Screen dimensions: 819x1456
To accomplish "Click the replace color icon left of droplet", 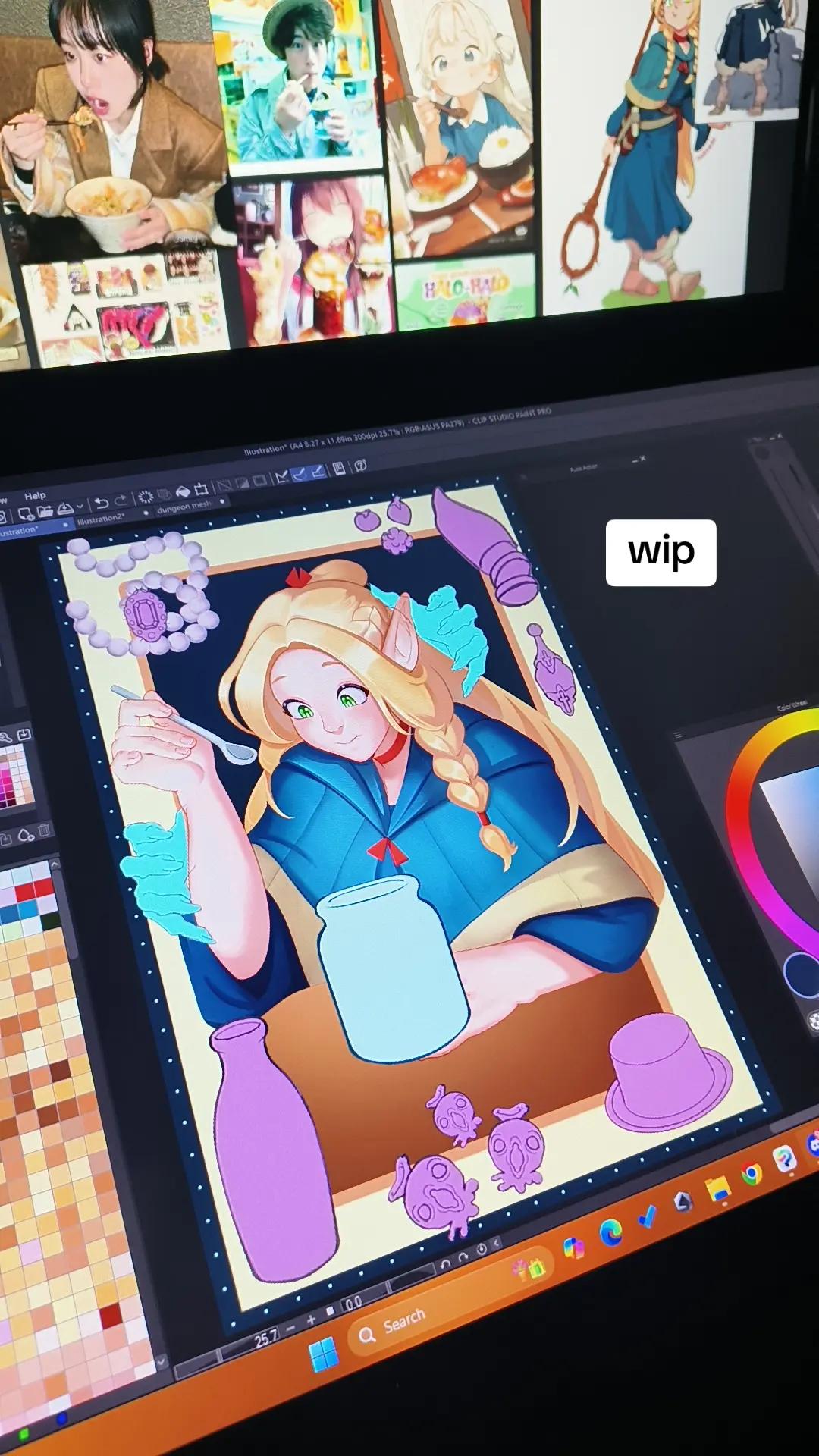I will point(5,840).
